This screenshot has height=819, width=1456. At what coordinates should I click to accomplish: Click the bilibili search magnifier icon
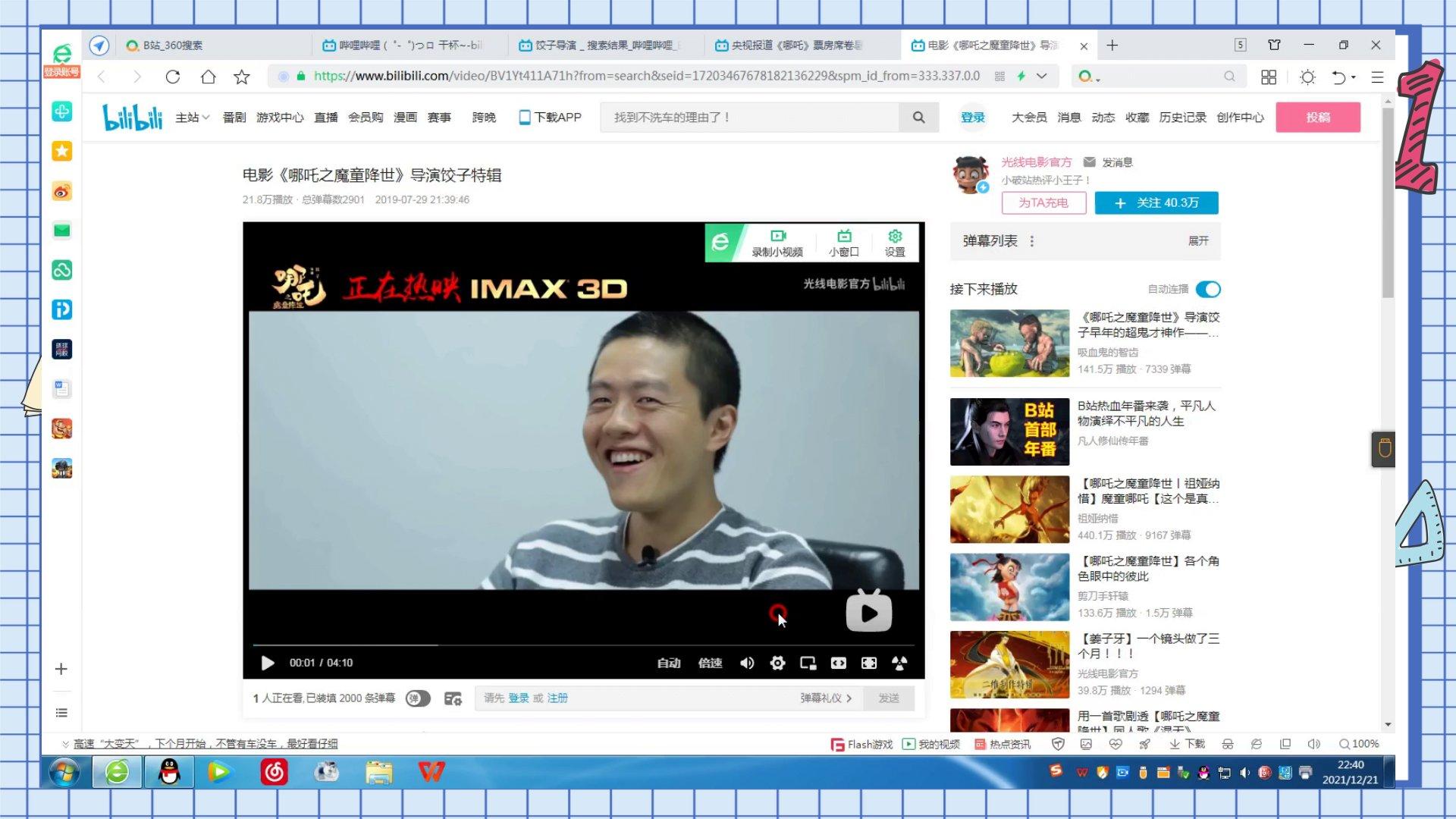click(918, 118)
